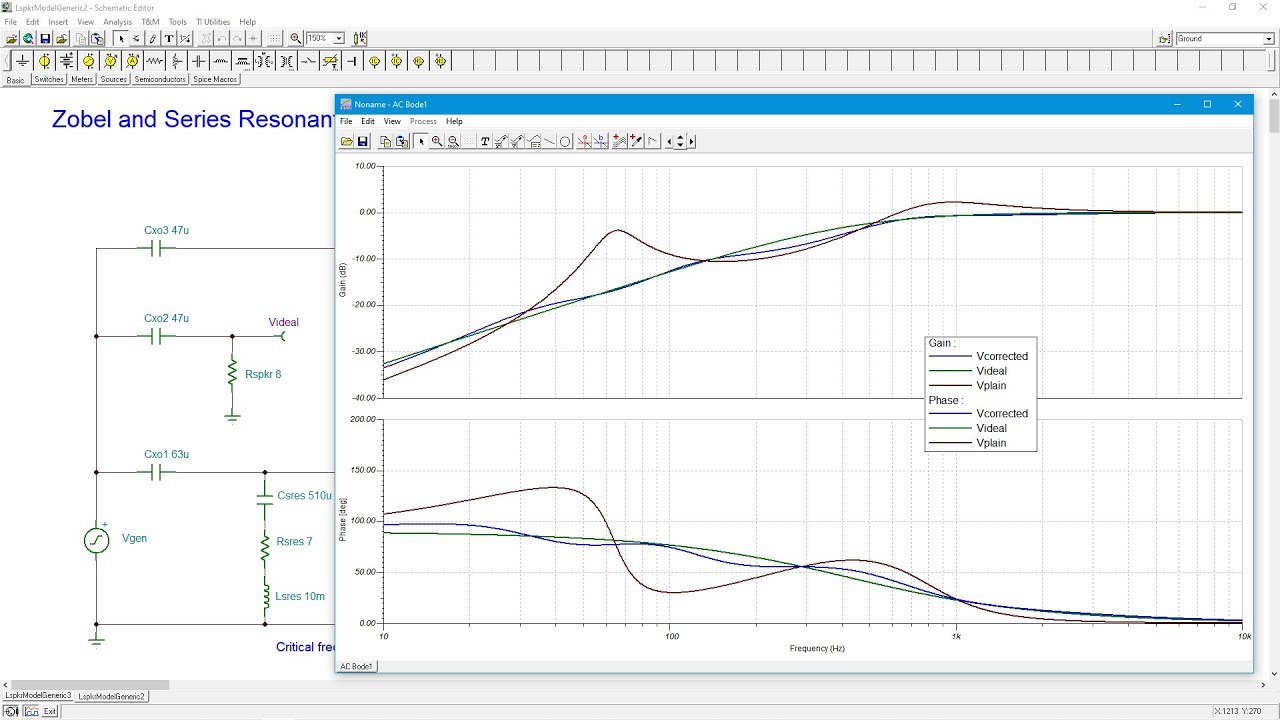Switch to LspkrModelGeneric3 schematic tab
Viewport: 1280px width, 720px height.
[x=38, y=696]
